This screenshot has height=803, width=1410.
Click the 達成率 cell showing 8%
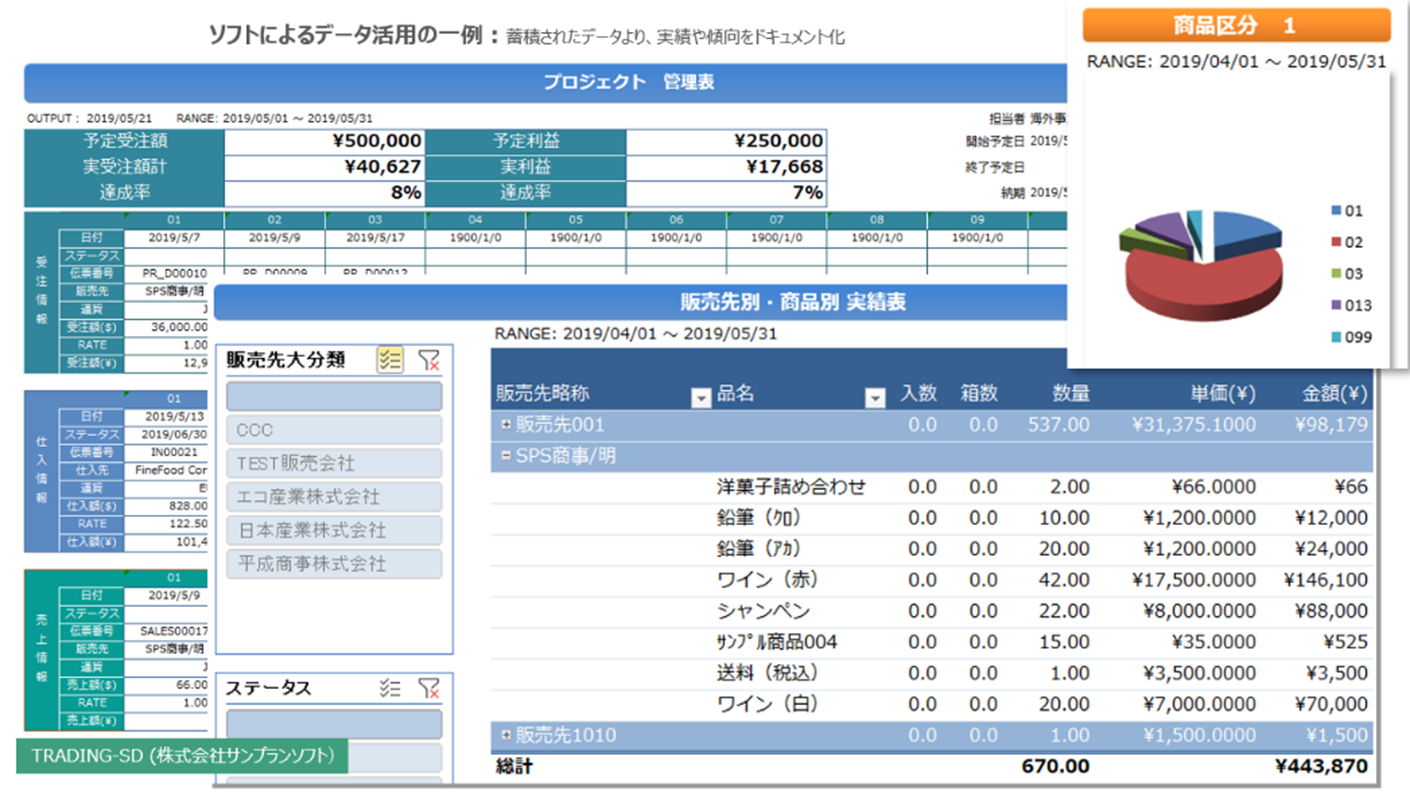tap(324, 193)
